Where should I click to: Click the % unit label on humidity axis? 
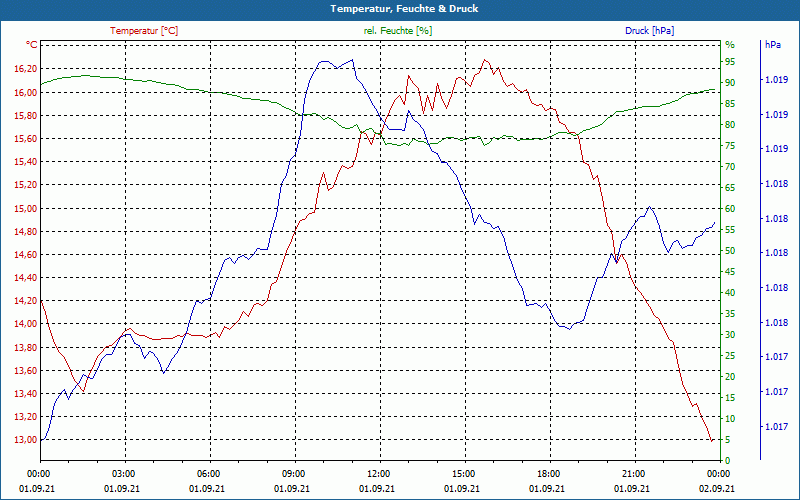pyautogui.click(x=730, y=45)
